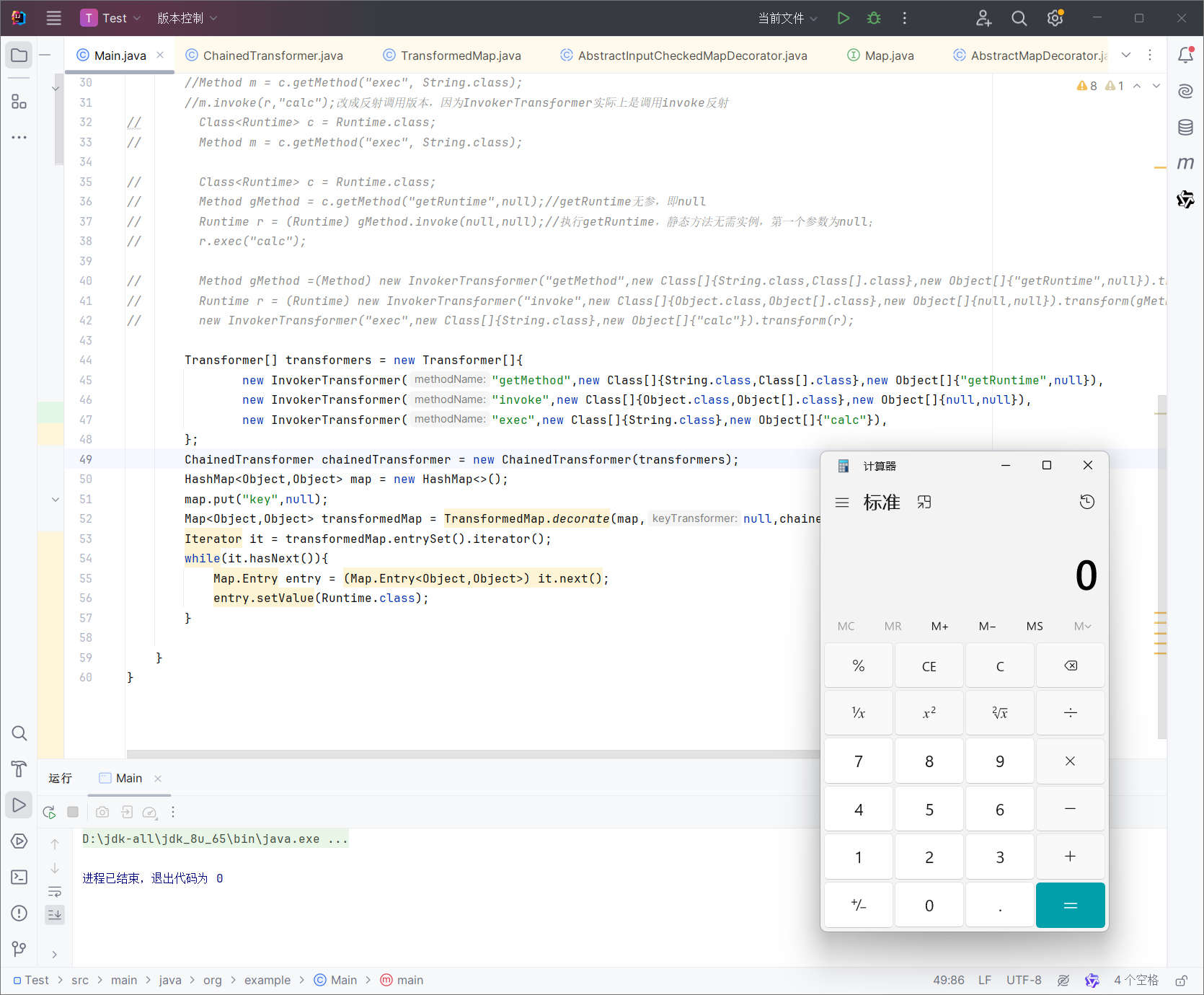The image size is (1204, 995).
Task: Switch to TransformedMap.java tab
Action: (452, 56)
